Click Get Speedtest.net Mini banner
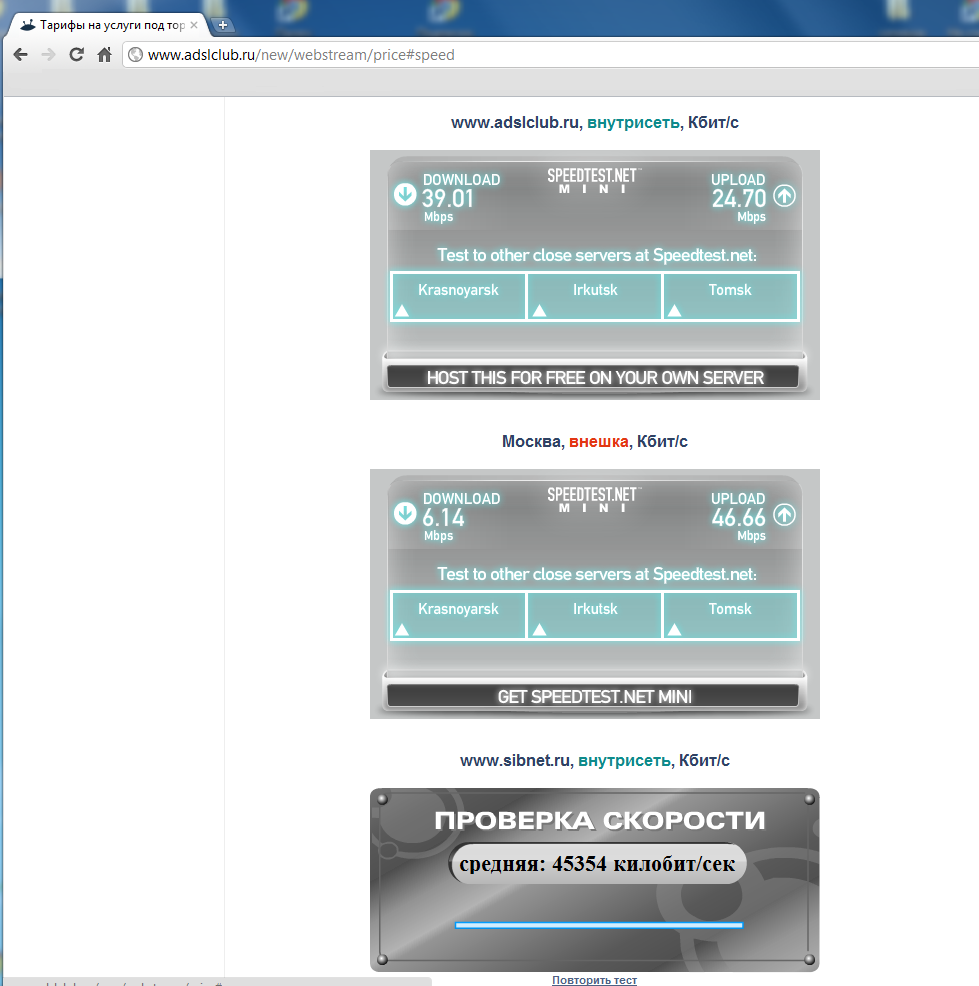 (x=594, y=696)
